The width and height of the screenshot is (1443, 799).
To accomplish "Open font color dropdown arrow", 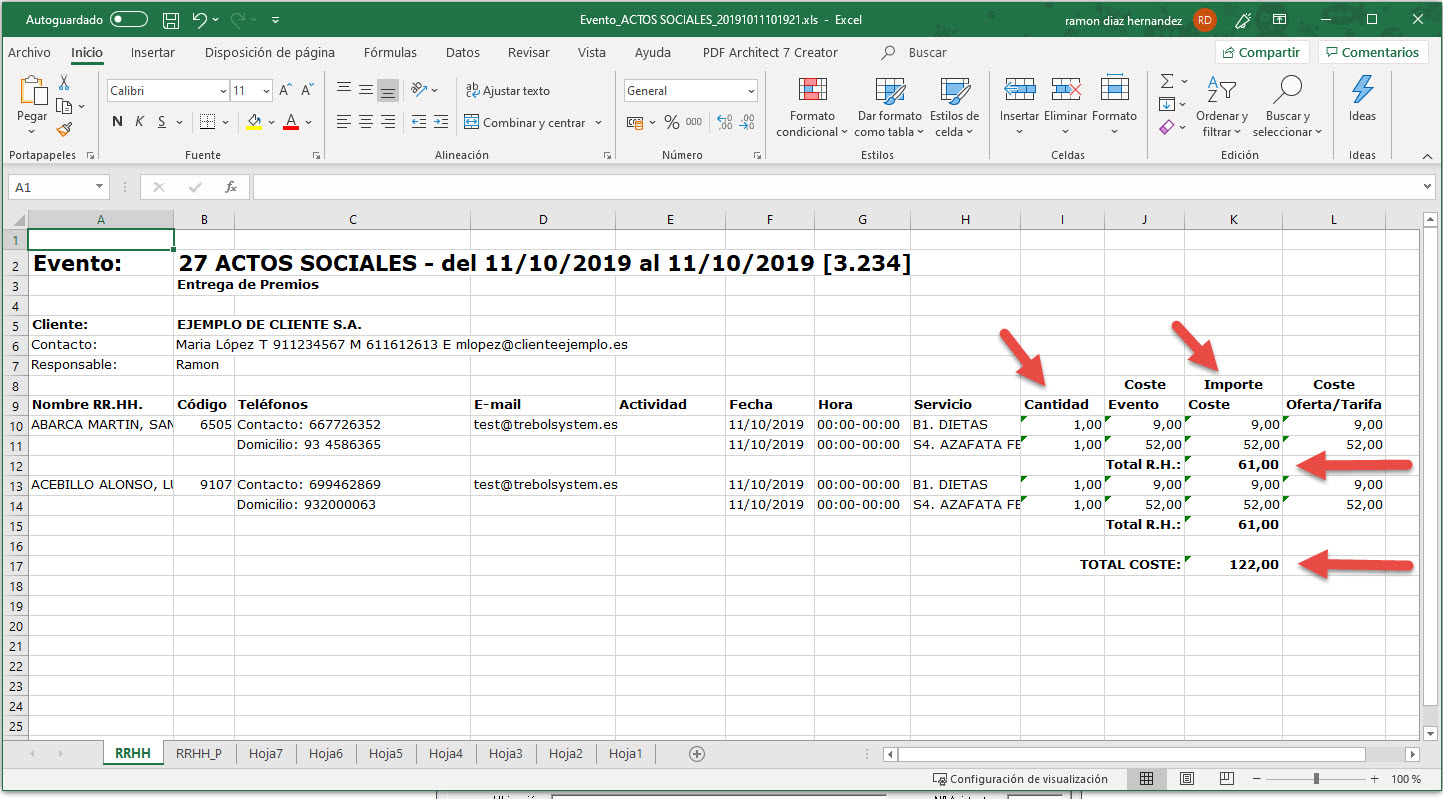I will coord(308,122).
